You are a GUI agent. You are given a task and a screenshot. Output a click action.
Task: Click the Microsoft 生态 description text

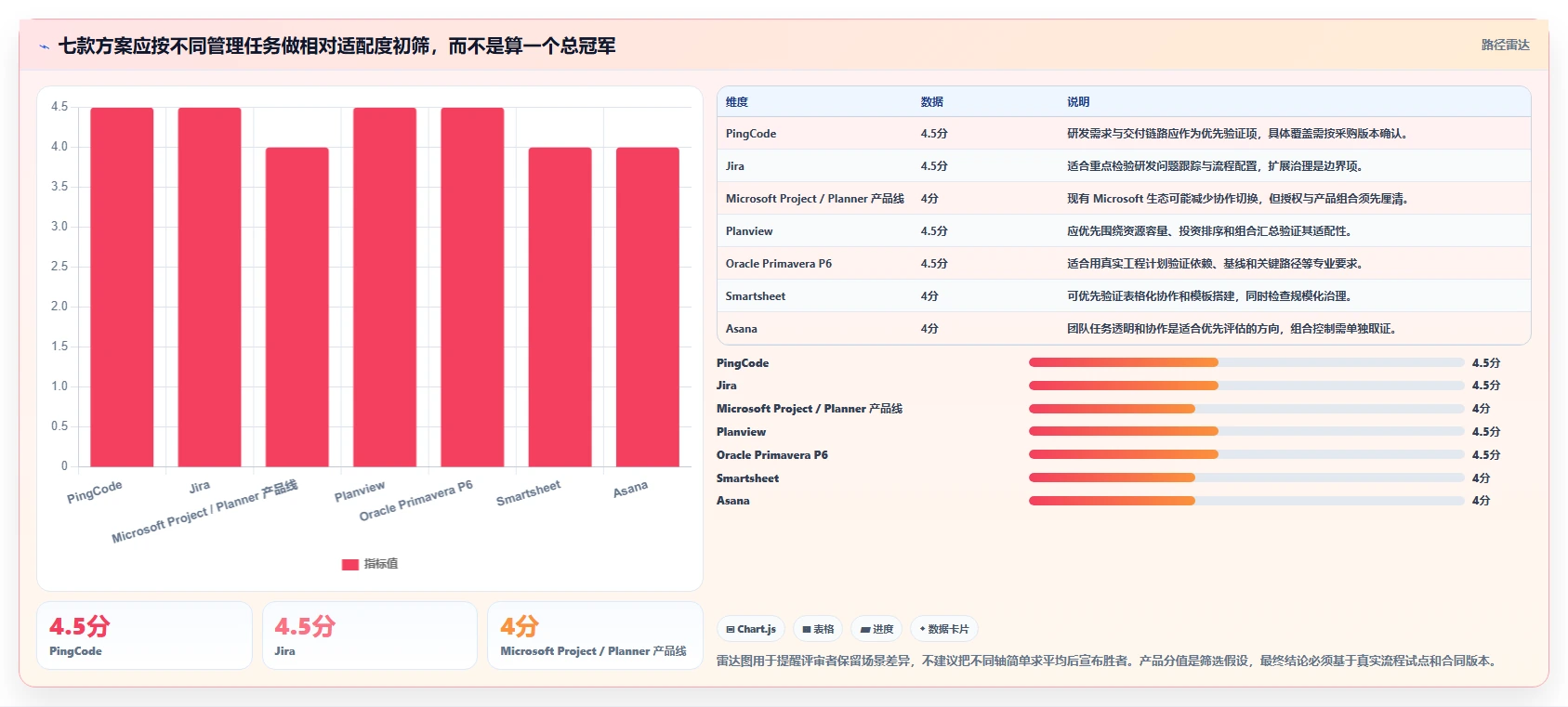pyautogui.click(x=1239, y=199)
